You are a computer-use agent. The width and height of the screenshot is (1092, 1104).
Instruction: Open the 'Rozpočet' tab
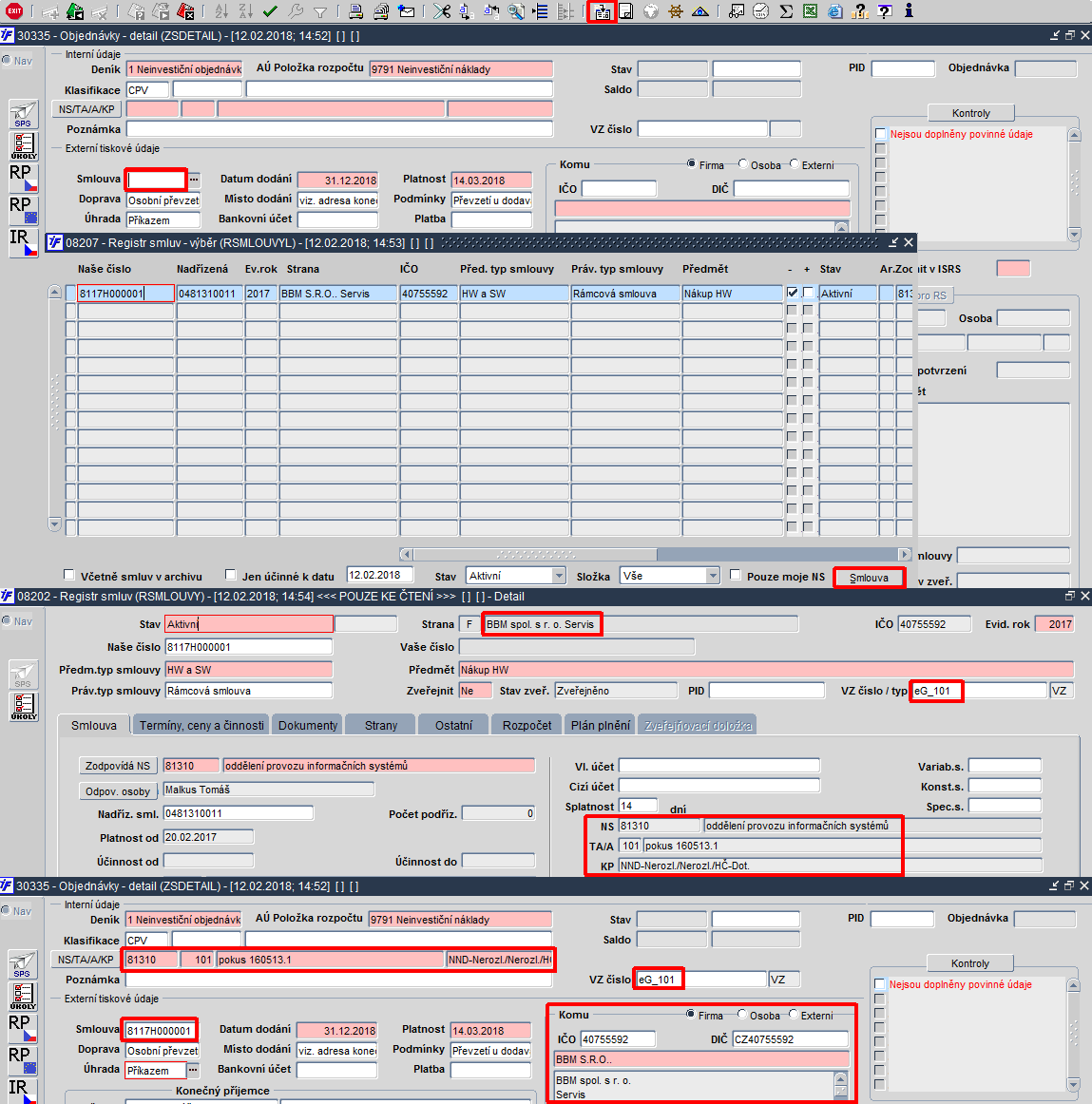point(527,725)
